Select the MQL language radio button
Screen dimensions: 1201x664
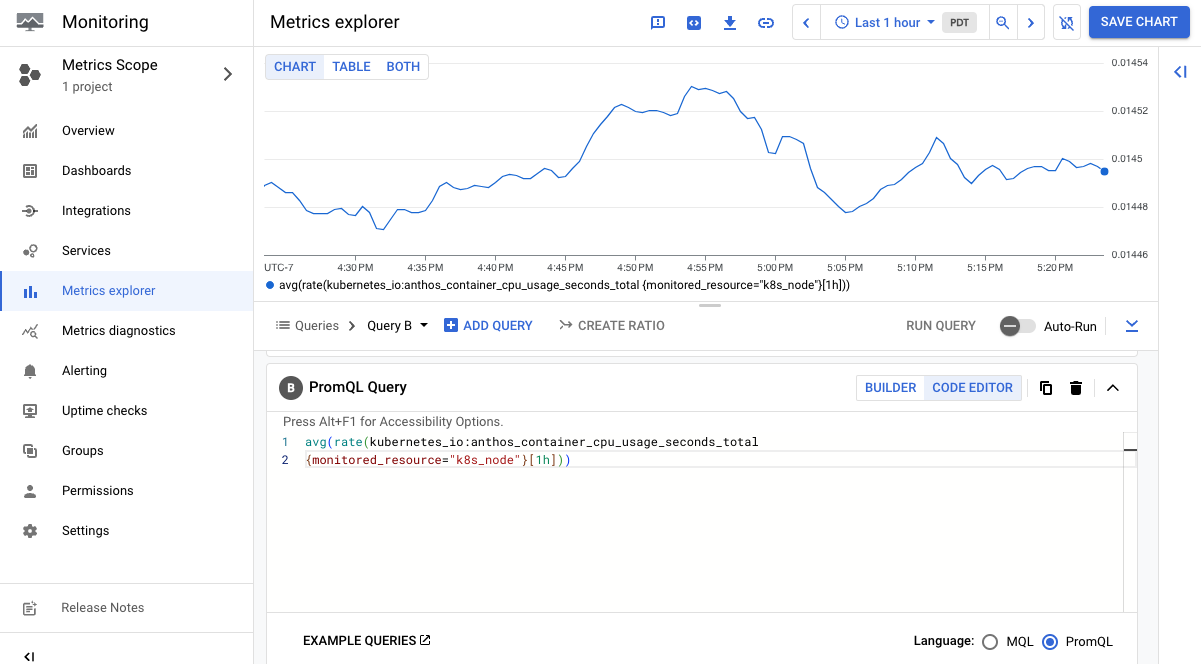click(x=990, y=641)
